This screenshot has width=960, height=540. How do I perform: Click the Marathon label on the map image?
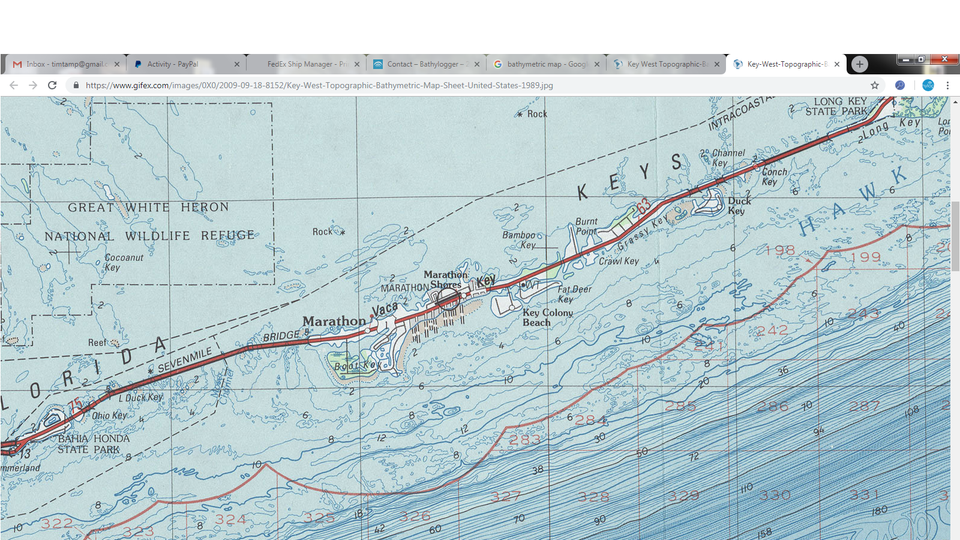334,321
